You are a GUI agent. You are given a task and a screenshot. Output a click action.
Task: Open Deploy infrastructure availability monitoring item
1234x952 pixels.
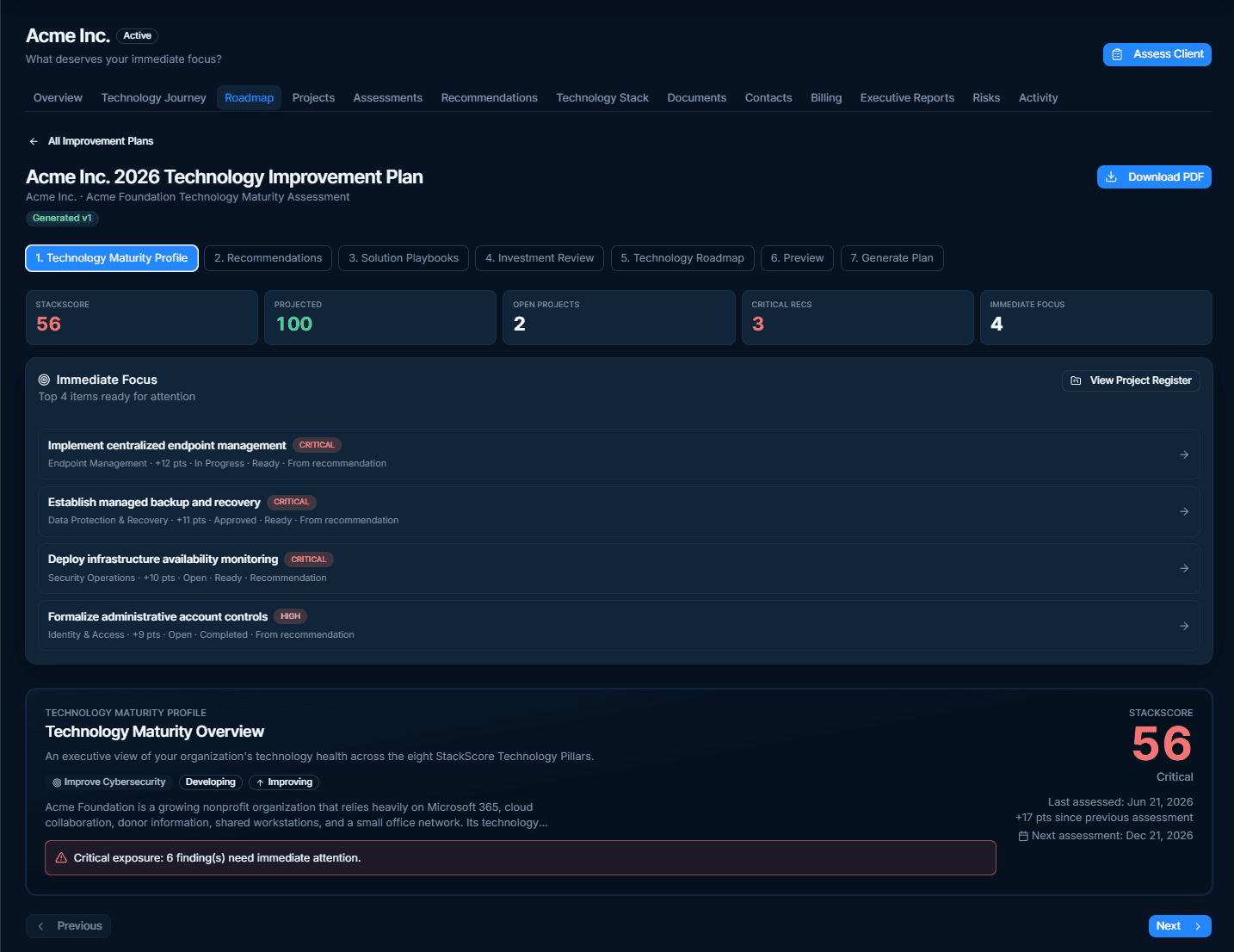(x=619, y=568)
